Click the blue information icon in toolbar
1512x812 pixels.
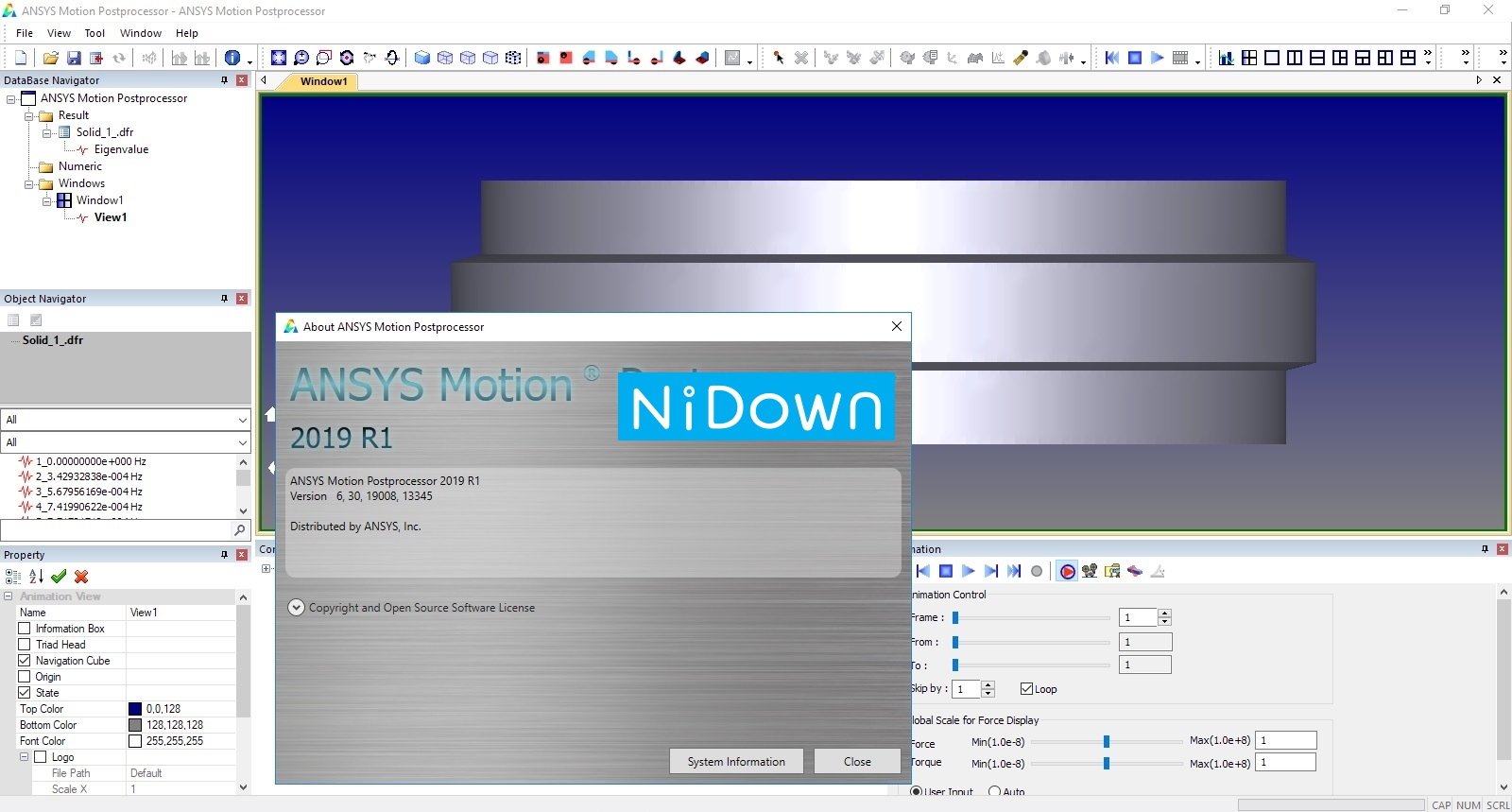[x=232, y=58]
